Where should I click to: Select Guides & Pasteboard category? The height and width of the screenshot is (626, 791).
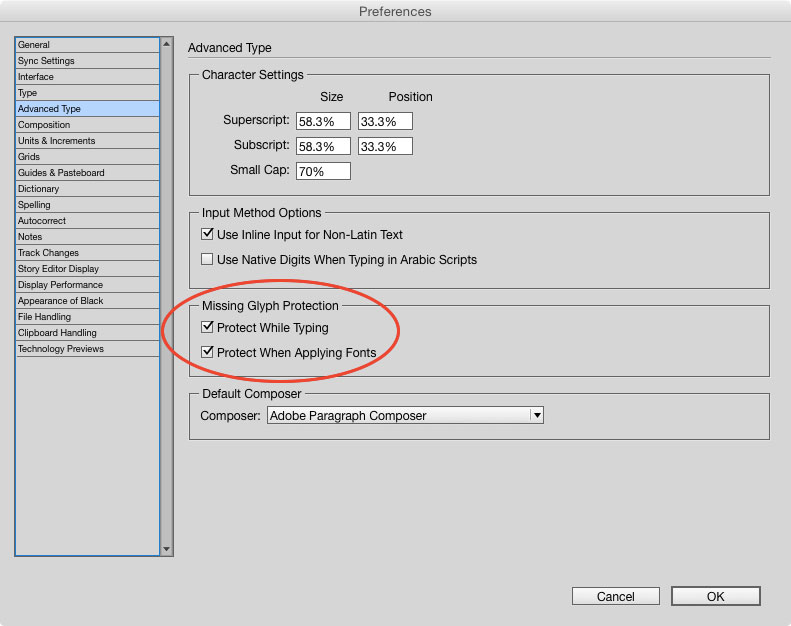(86, 173)
